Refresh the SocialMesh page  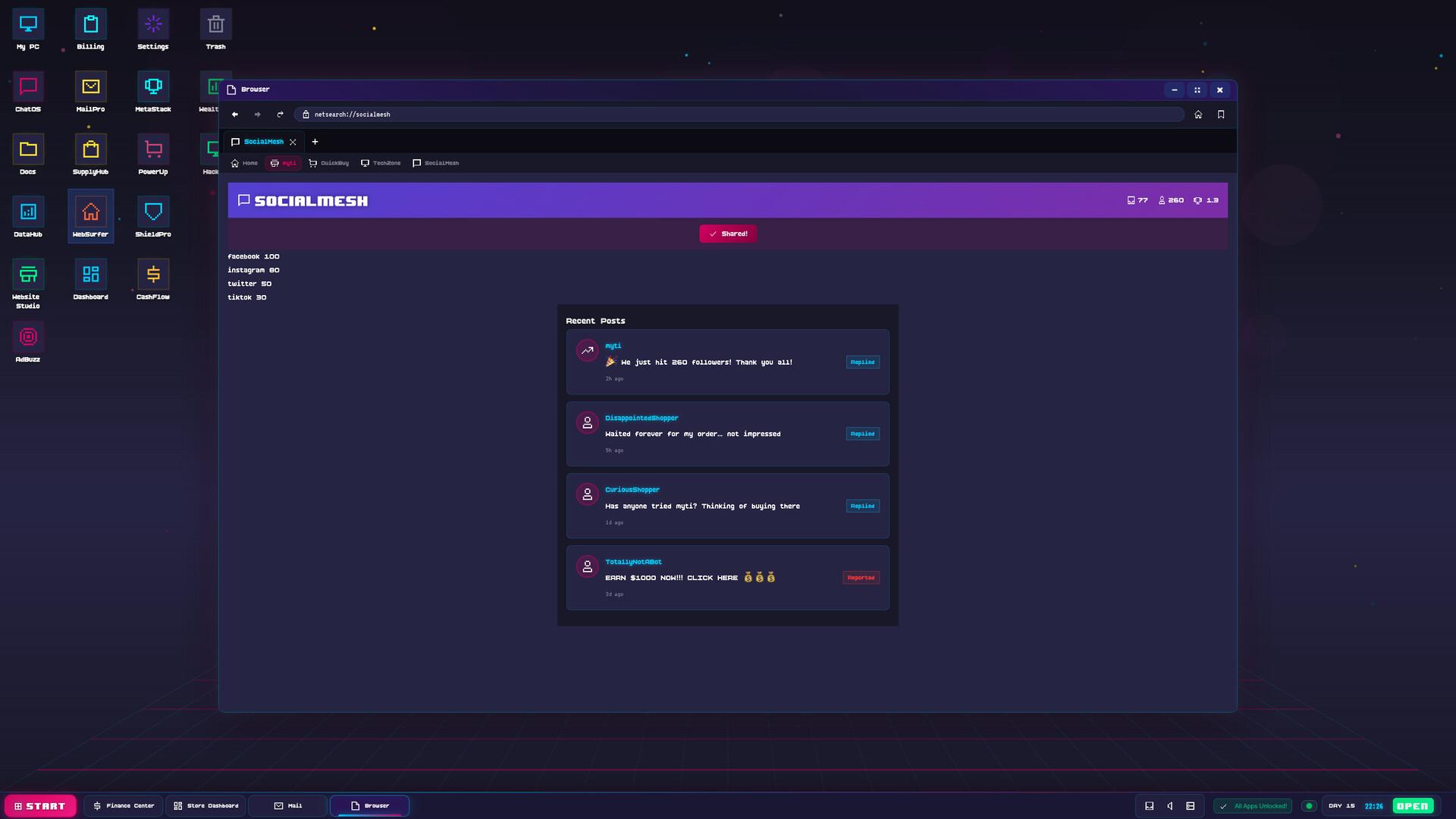(280, 115)
